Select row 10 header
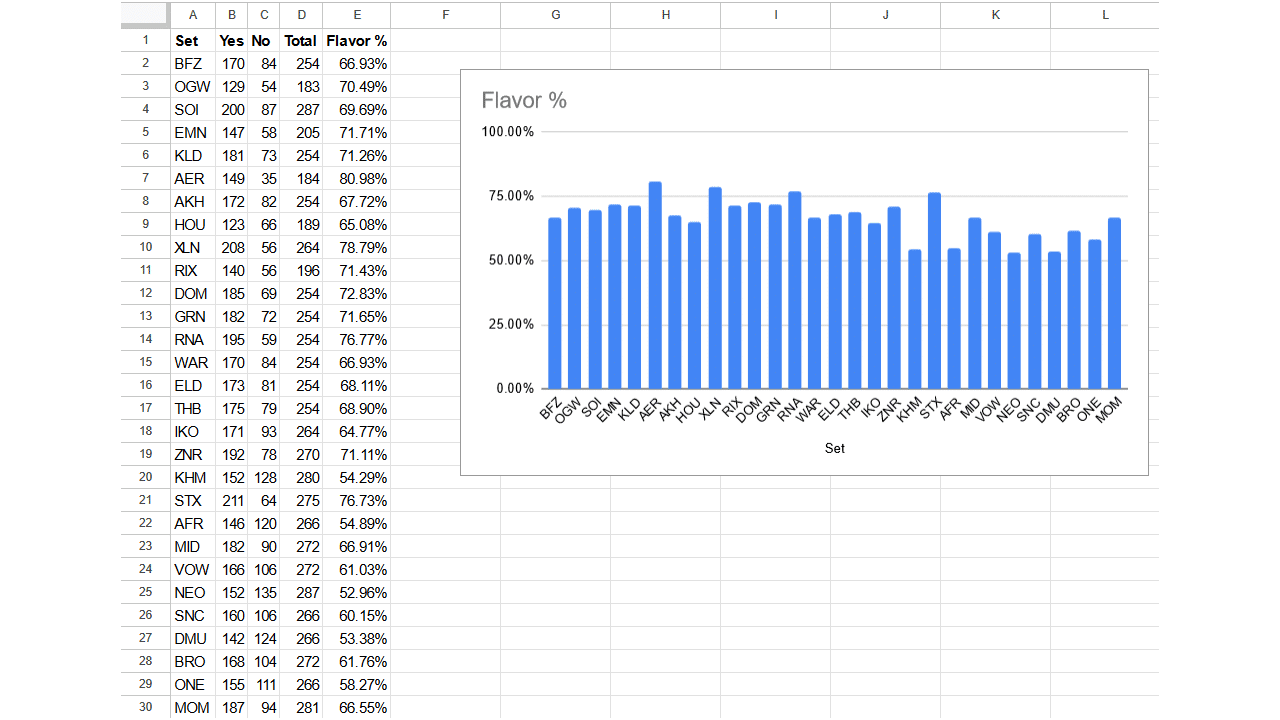1280x720 pixels. pyautogui.click(x=145, y=247)
